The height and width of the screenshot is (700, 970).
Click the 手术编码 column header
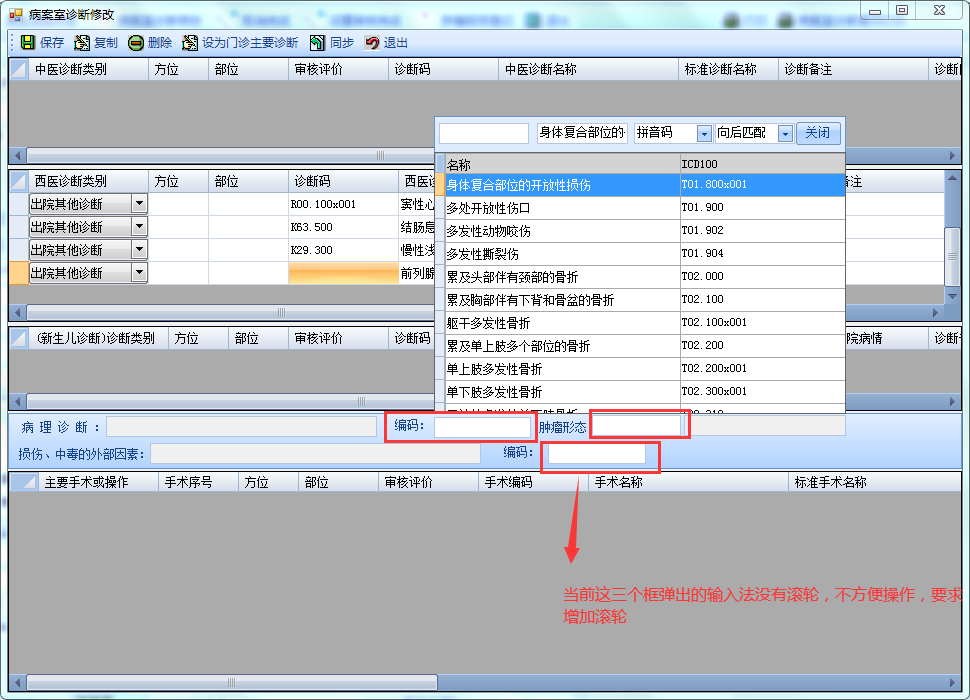coord(533,482)
